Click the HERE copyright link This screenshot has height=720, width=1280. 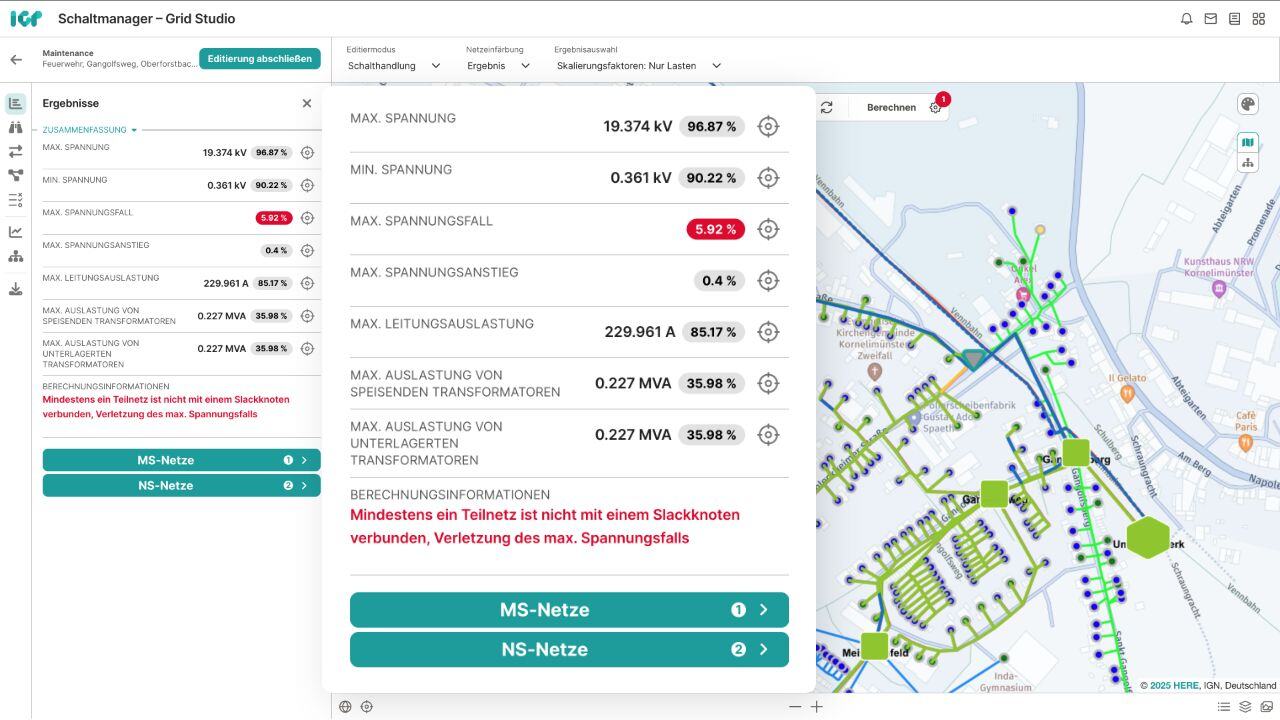tap(1174, 685)
